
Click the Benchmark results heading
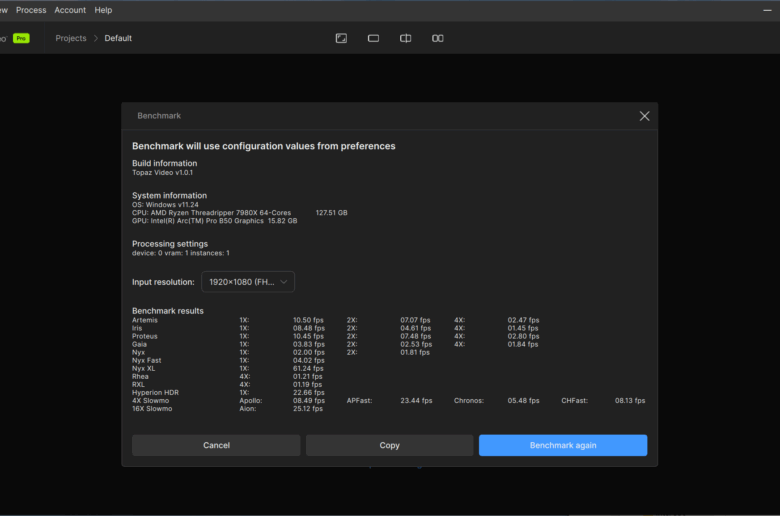pos(168,311)
